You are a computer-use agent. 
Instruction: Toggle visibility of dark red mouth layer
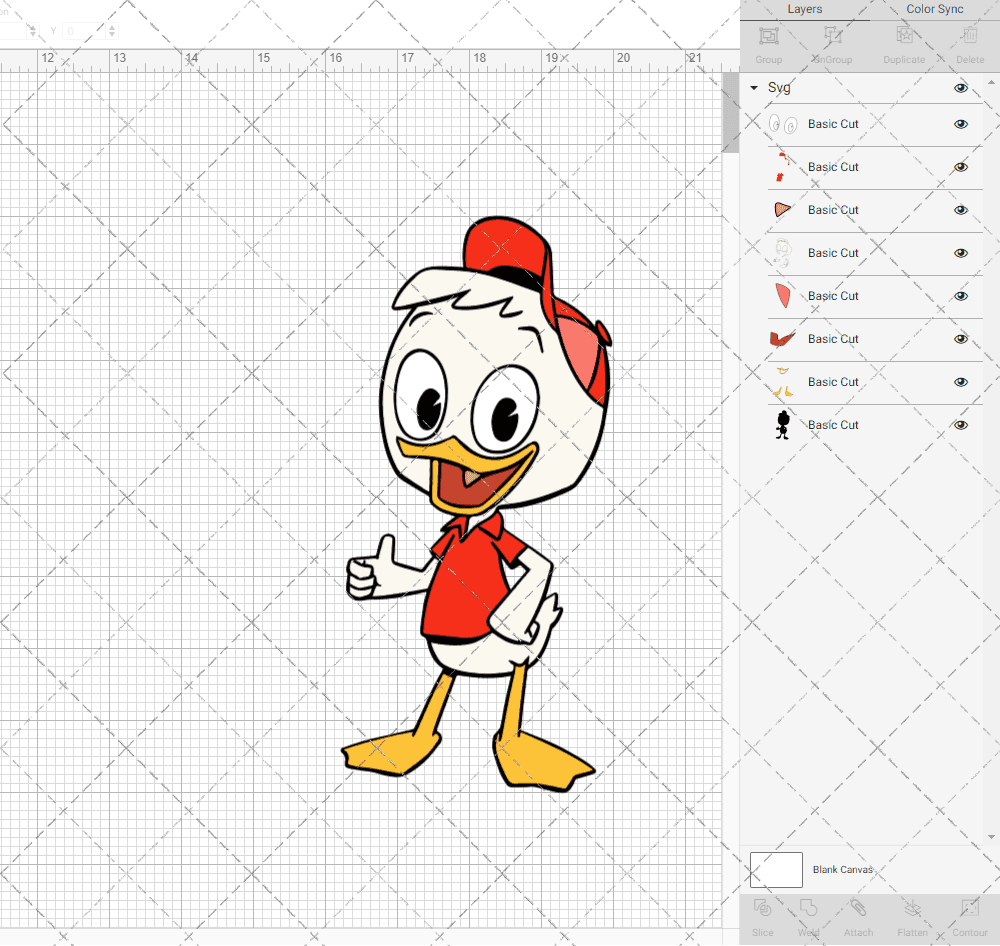[961, 339]
